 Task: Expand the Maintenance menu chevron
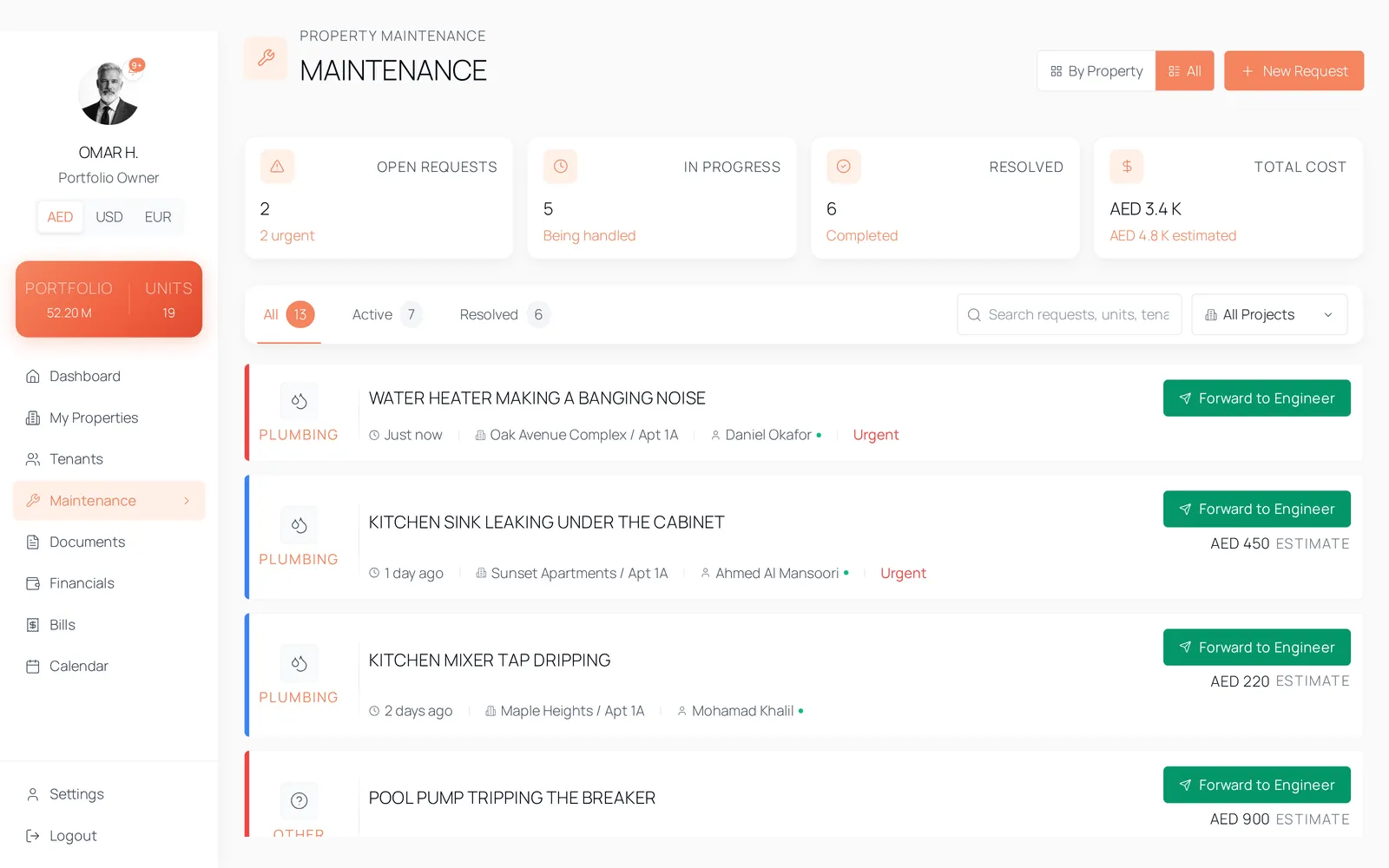pyautogui.click(x=187, y=501)
